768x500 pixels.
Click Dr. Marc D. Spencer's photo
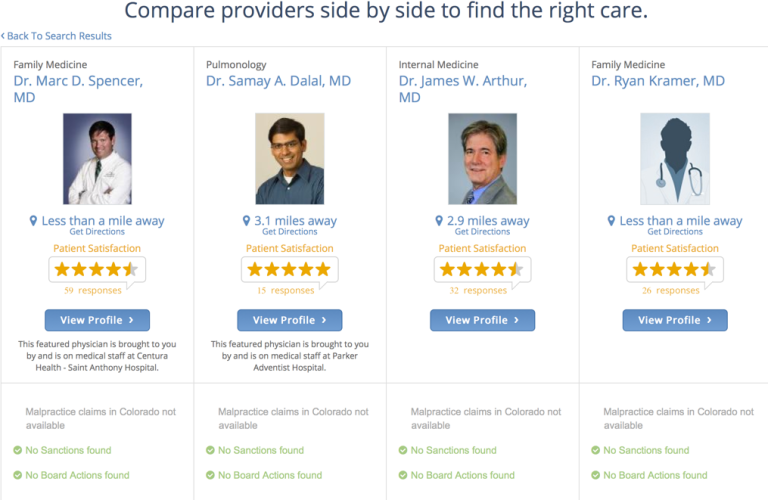(97, 159)
